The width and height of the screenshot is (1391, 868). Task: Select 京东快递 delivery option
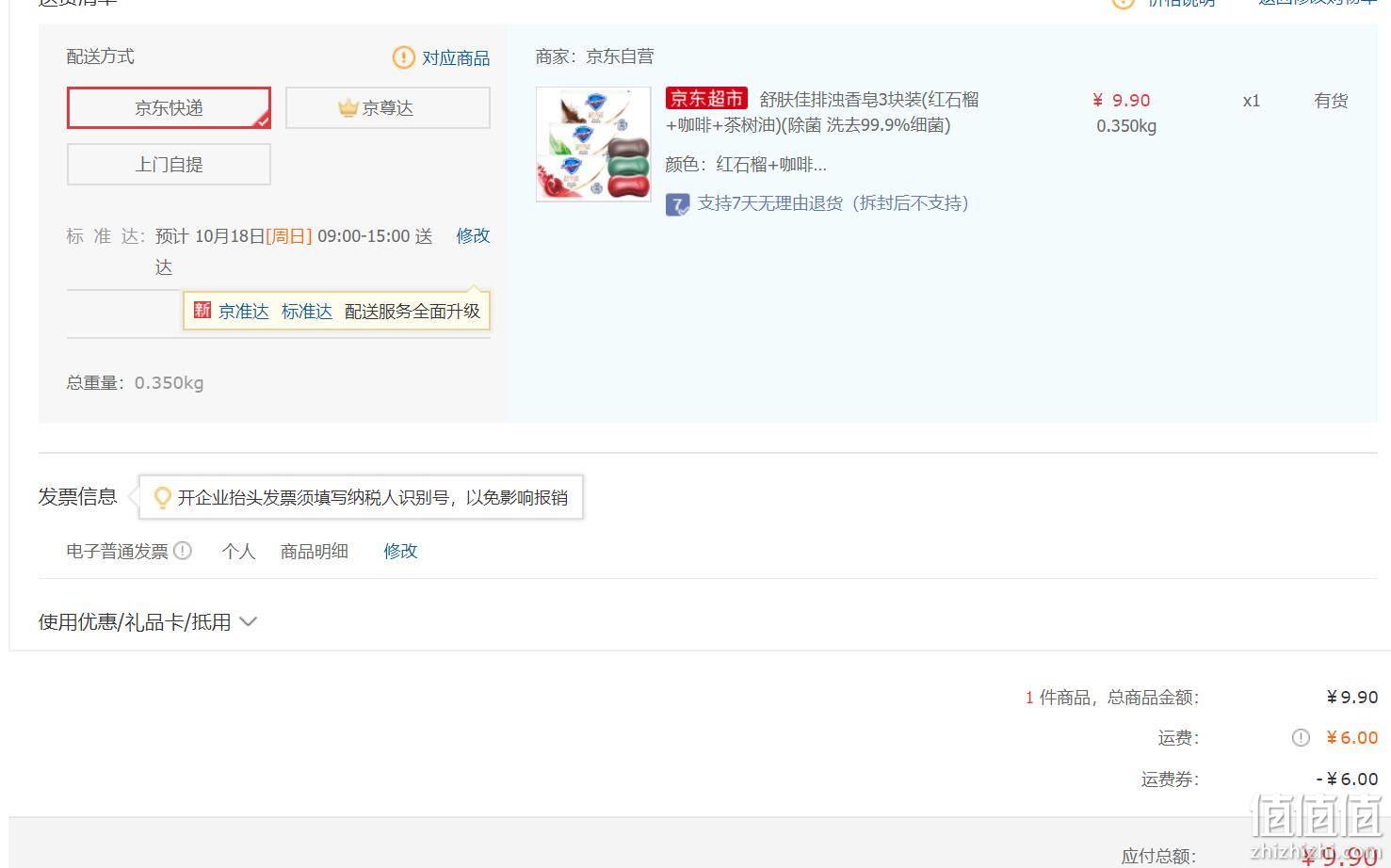point(169,107)
